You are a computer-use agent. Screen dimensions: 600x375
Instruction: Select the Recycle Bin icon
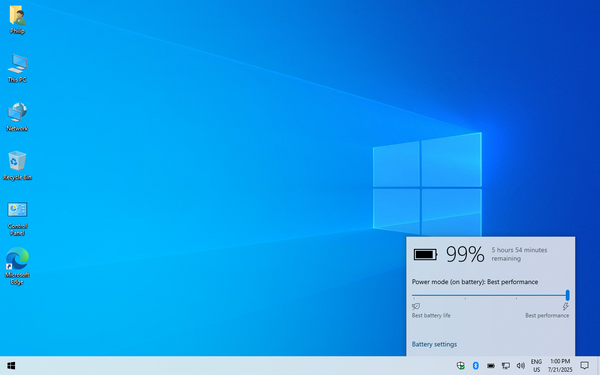click(17, 165)
